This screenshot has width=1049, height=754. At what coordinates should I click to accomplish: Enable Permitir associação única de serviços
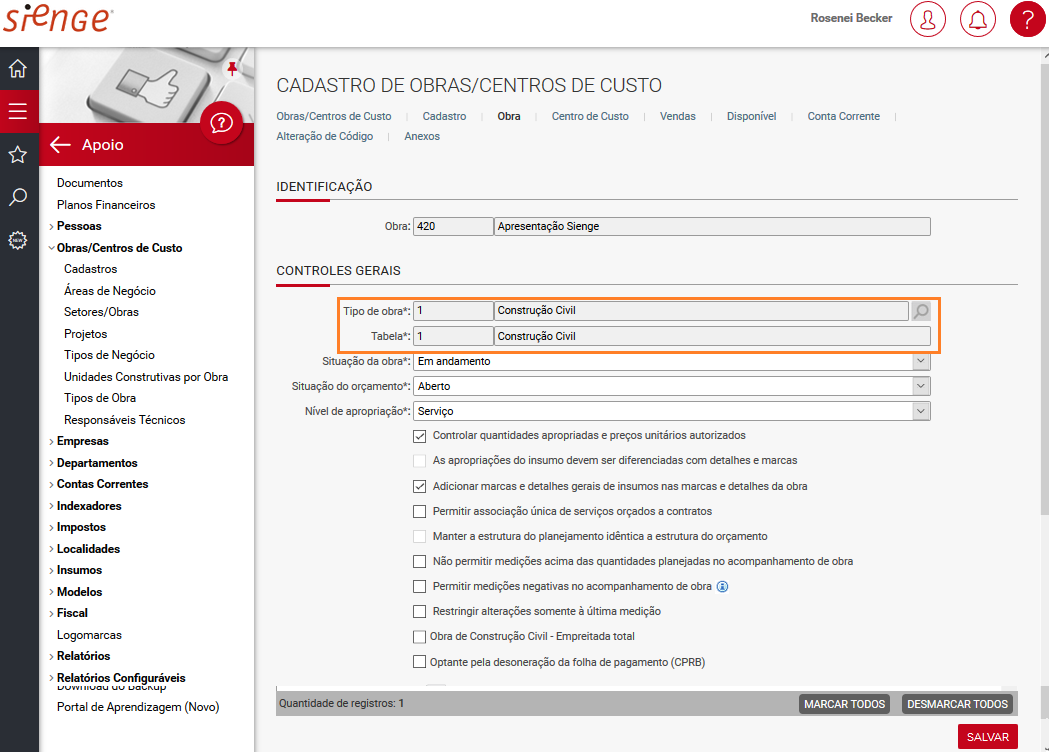tap(419, 512)
